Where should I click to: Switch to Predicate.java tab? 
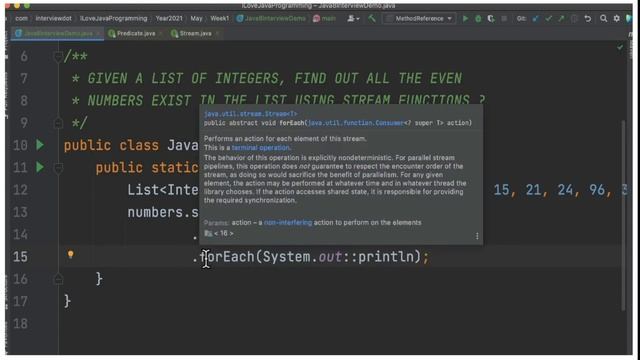(136, 33)
